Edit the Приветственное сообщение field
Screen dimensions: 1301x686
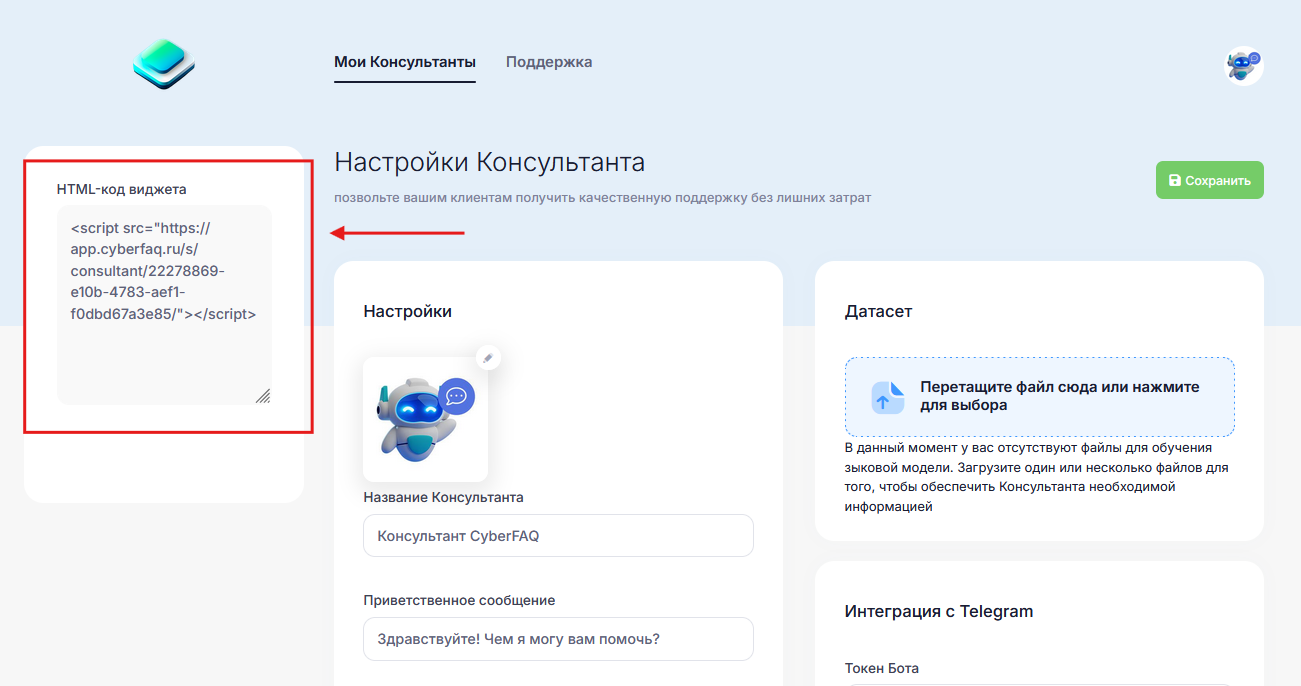point(558,638)
